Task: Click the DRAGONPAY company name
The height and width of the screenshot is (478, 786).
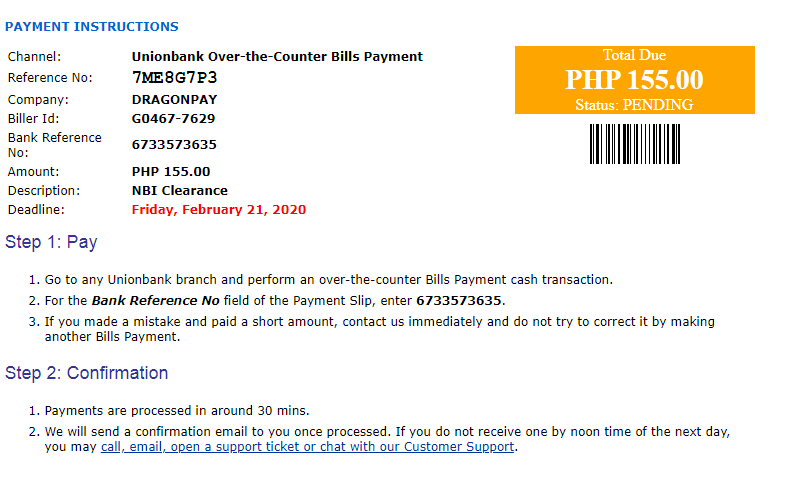Action: click(x=174, y=100)
